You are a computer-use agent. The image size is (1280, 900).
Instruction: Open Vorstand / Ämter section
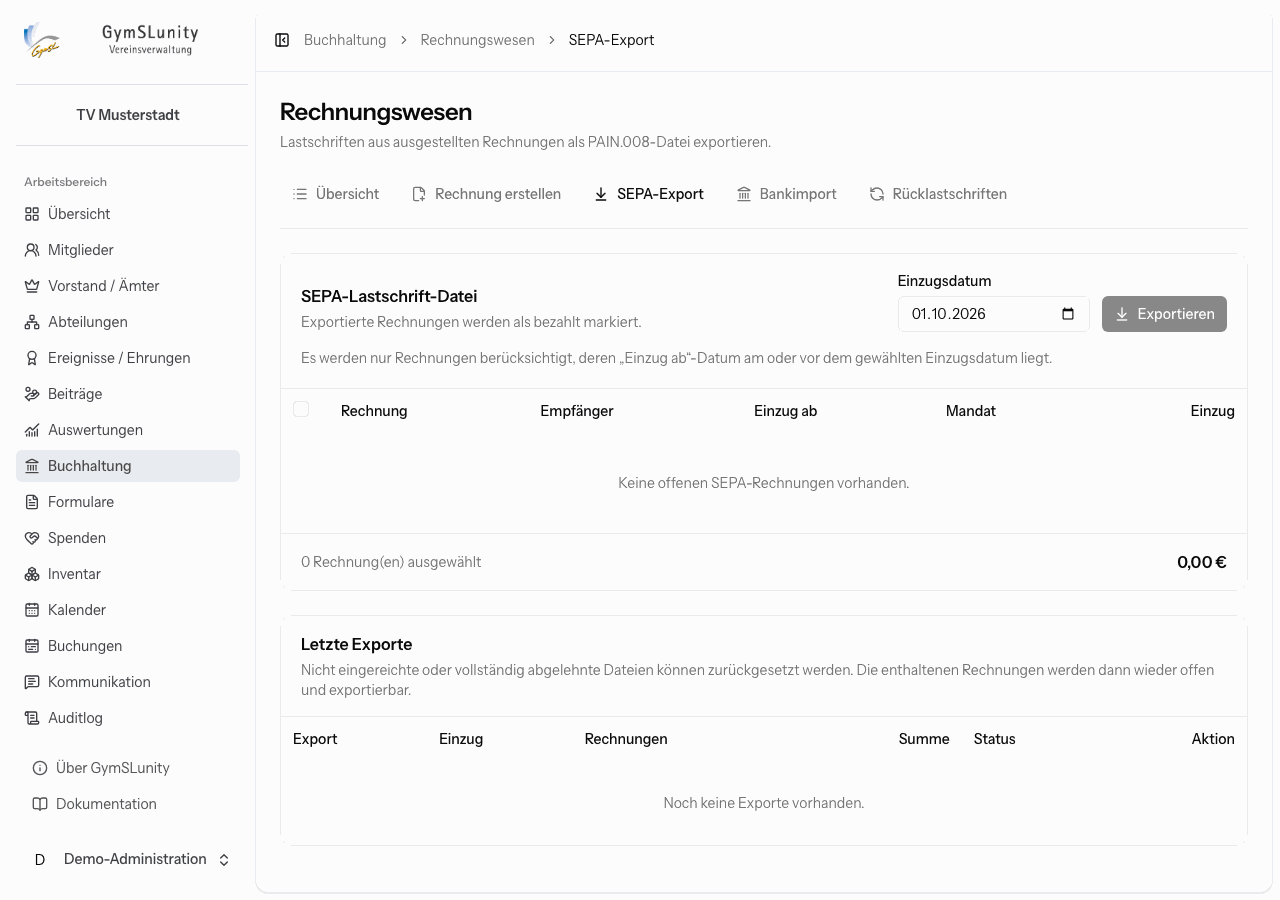click(x=128, y=286)
